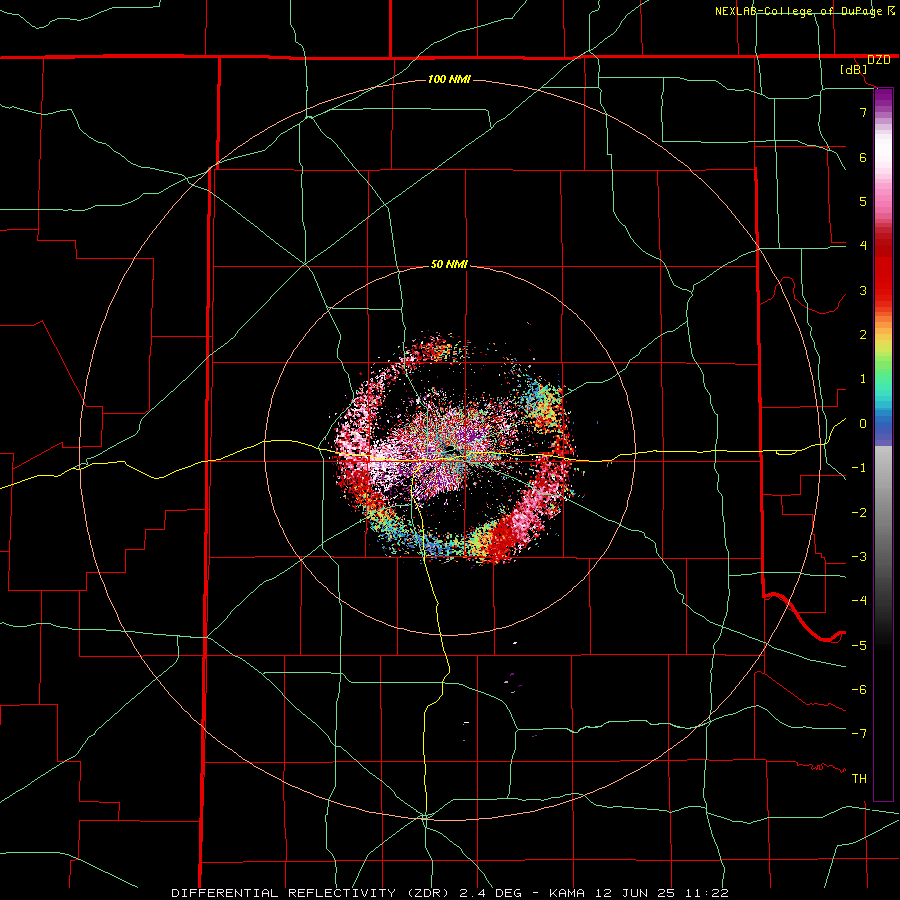
Task: Click the value -2 on the color scale
Action: click(x=859, y=513)
